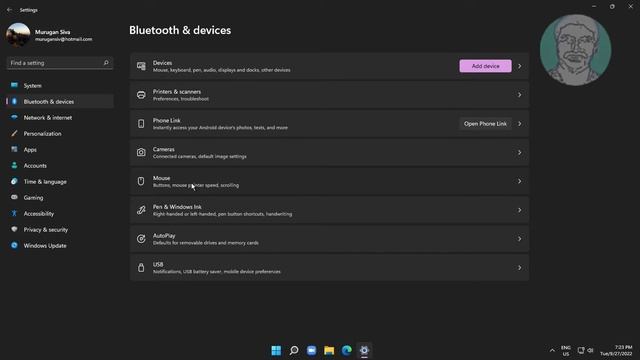Click the Time & language globe icon

[14, 181]
